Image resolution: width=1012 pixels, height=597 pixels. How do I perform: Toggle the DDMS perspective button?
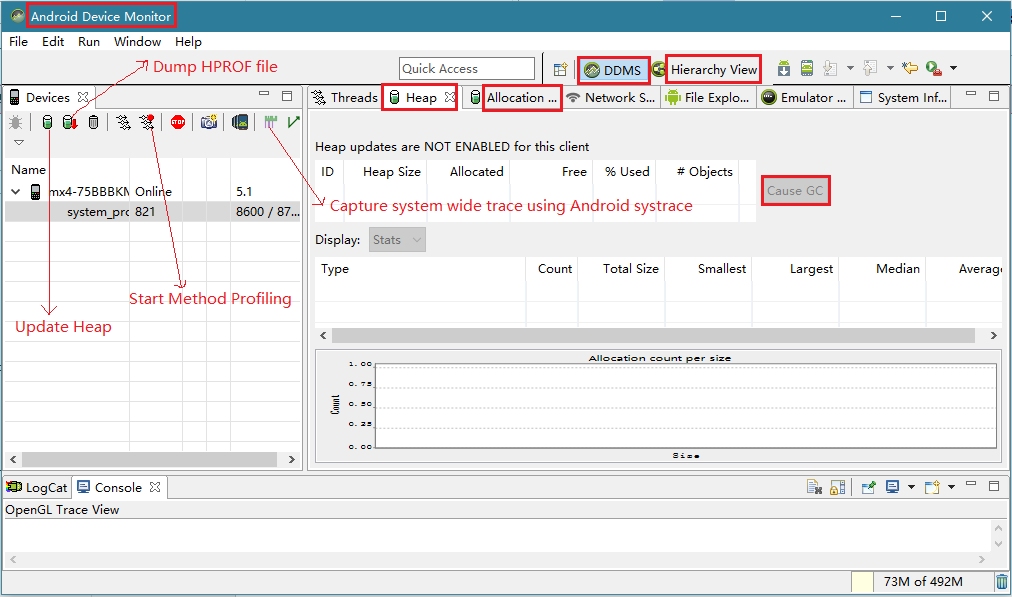614,69
